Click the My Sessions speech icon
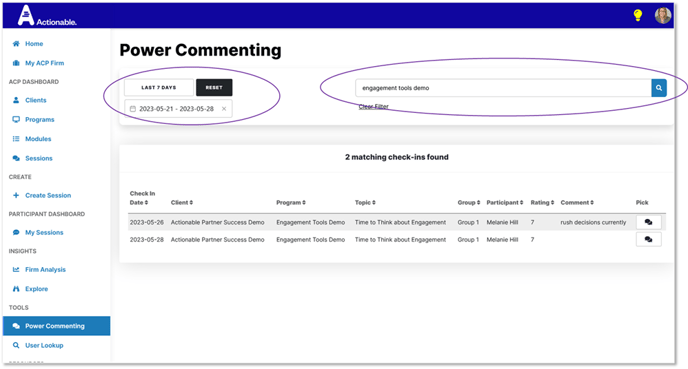 pyautogui.click(x=16, y=232)
